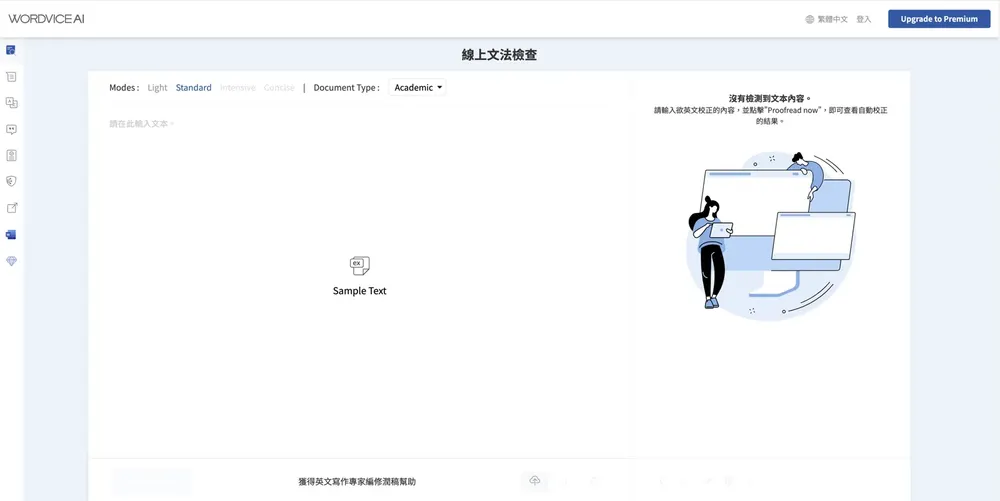This screenshot has height=501, width=1000.
Task: Click the 線上文法檢查 page title
Action: coord(499,55)
